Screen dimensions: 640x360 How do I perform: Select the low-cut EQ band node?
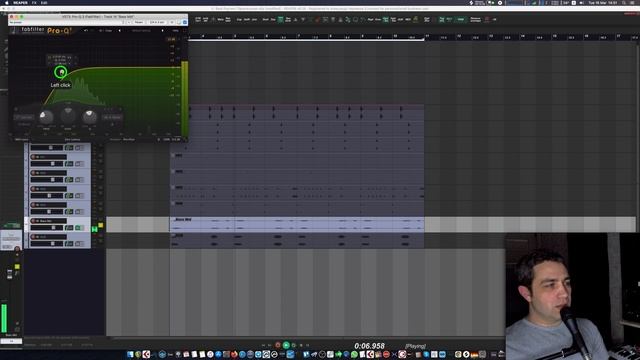pyautogui.click(x=61, y=73)
